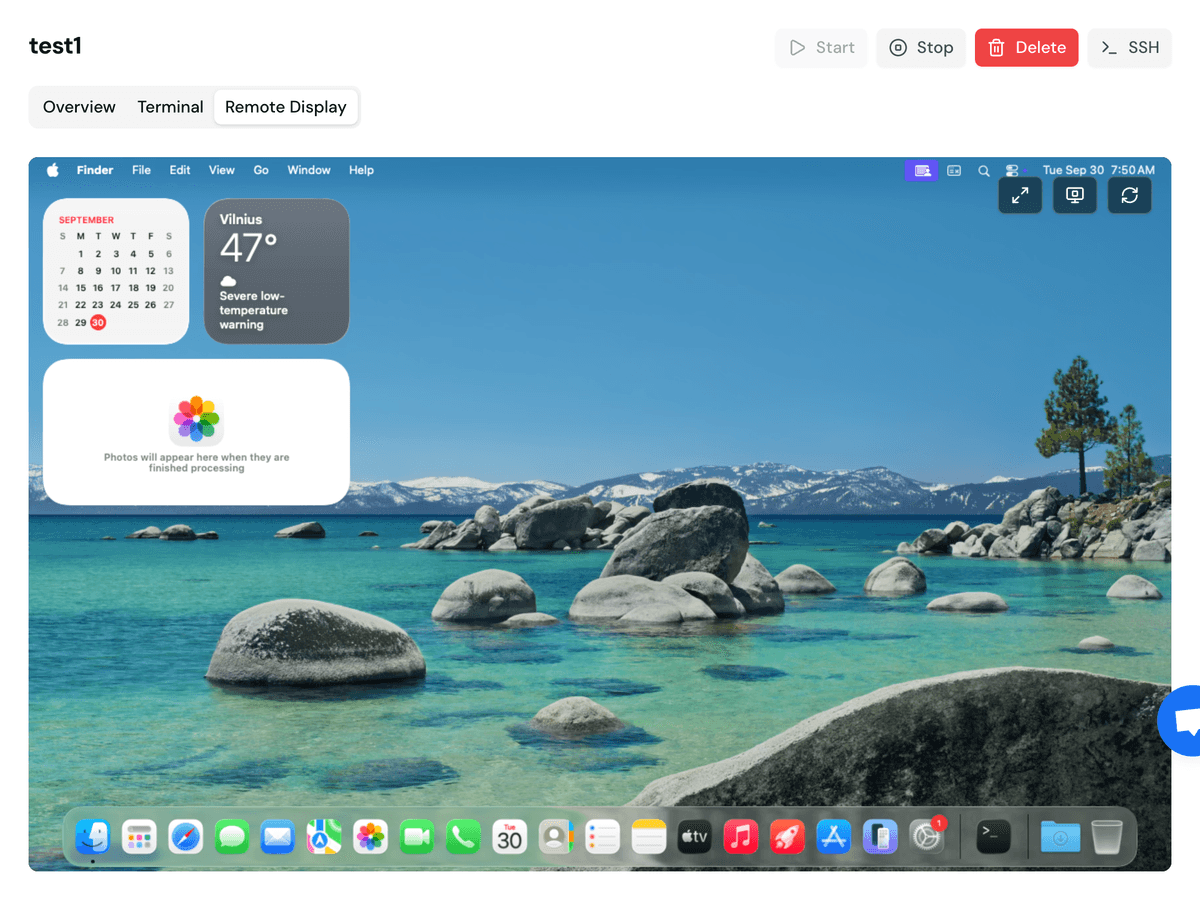The width and height of the screenshot is (1200, 919).
Task: Click the monitor icon in display overlay
Action: [x=1075, y=196]
